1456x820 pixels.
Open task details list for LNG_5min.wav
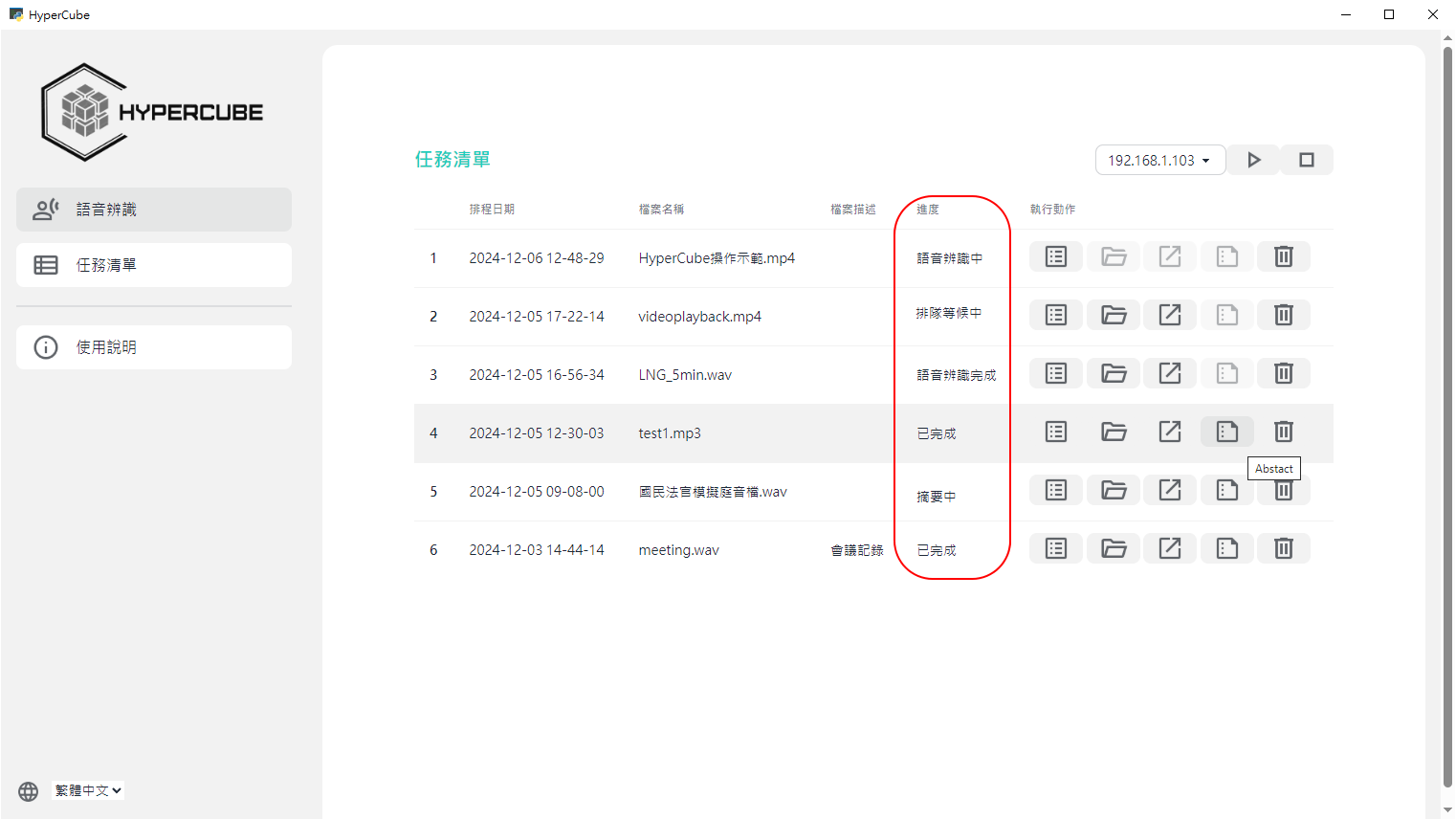(1056, 373)
